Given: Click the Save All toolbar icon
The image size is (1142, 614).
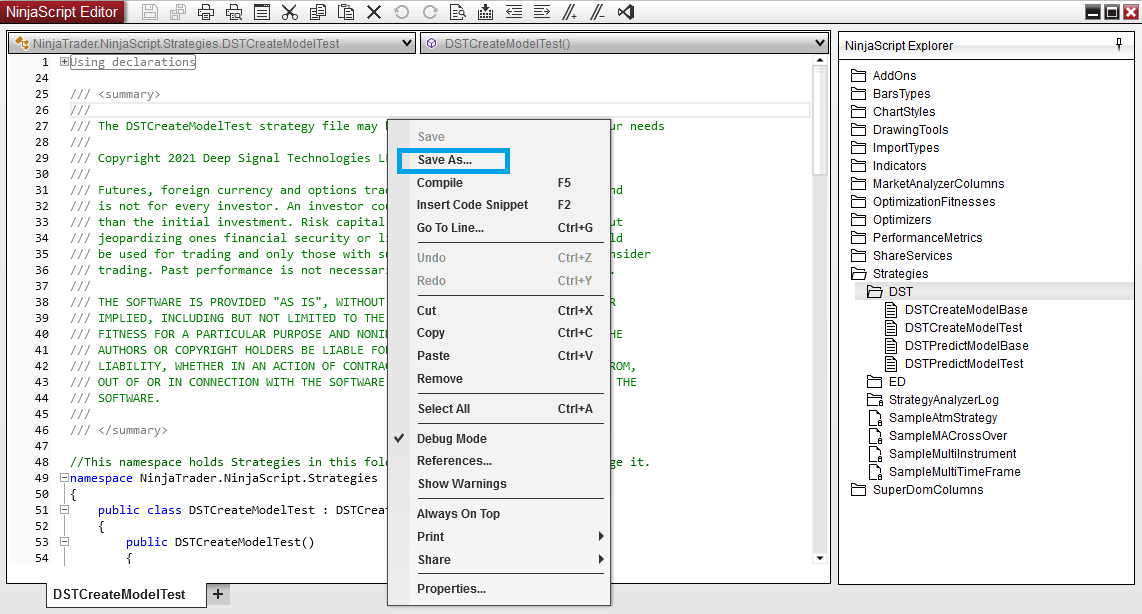Looking at the screenshot, I should [178, 12].
